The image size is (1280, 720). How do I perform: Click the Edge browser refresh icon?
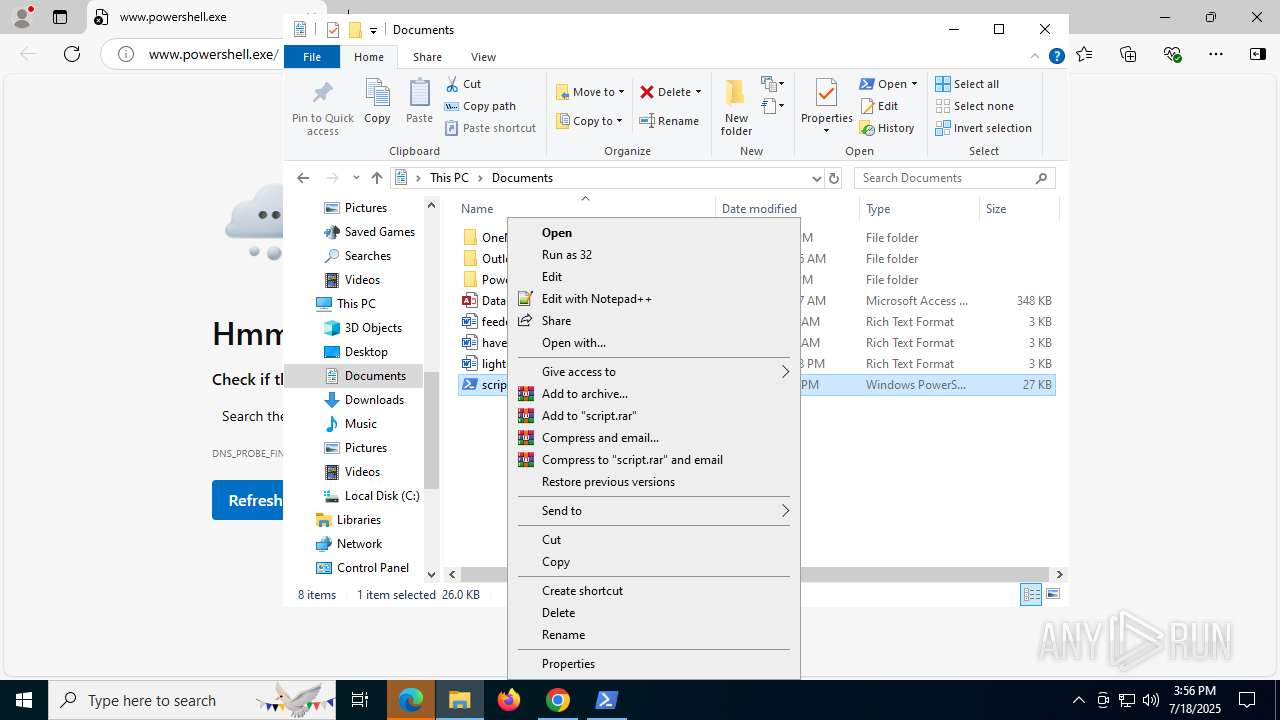pos(72,54)
